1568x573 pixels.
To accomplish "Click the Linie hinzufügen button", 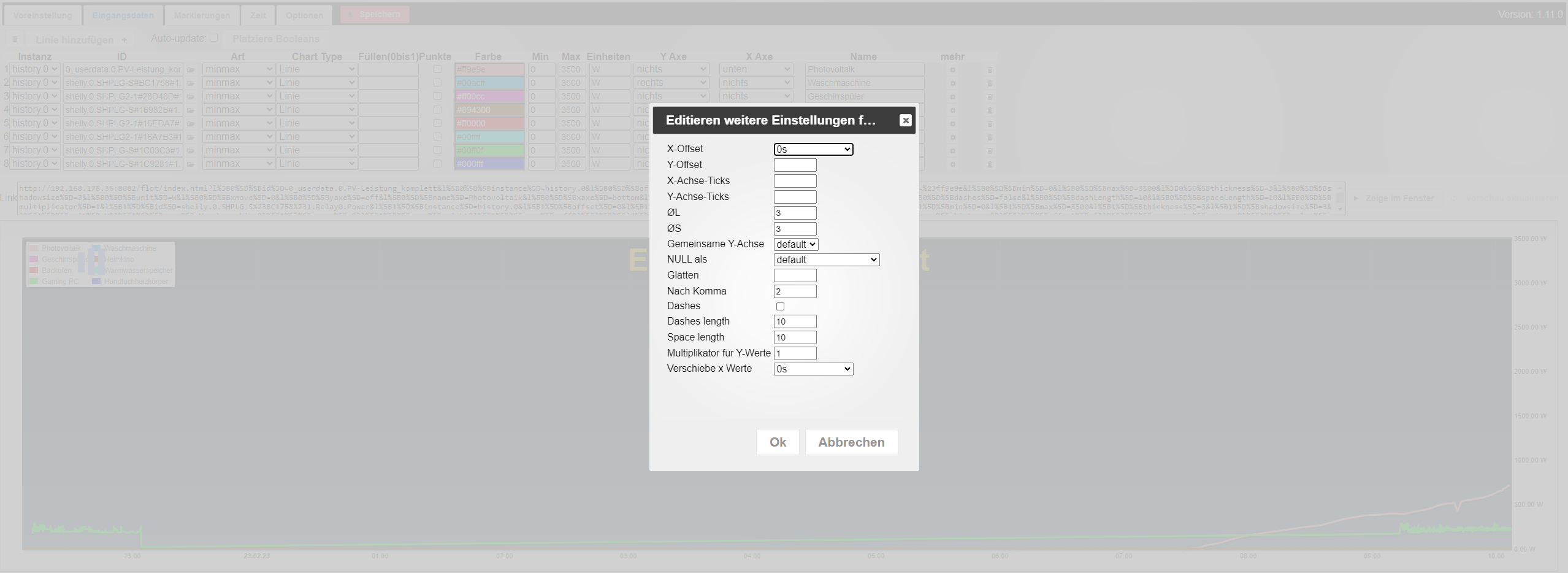I will tap(82, 40).
